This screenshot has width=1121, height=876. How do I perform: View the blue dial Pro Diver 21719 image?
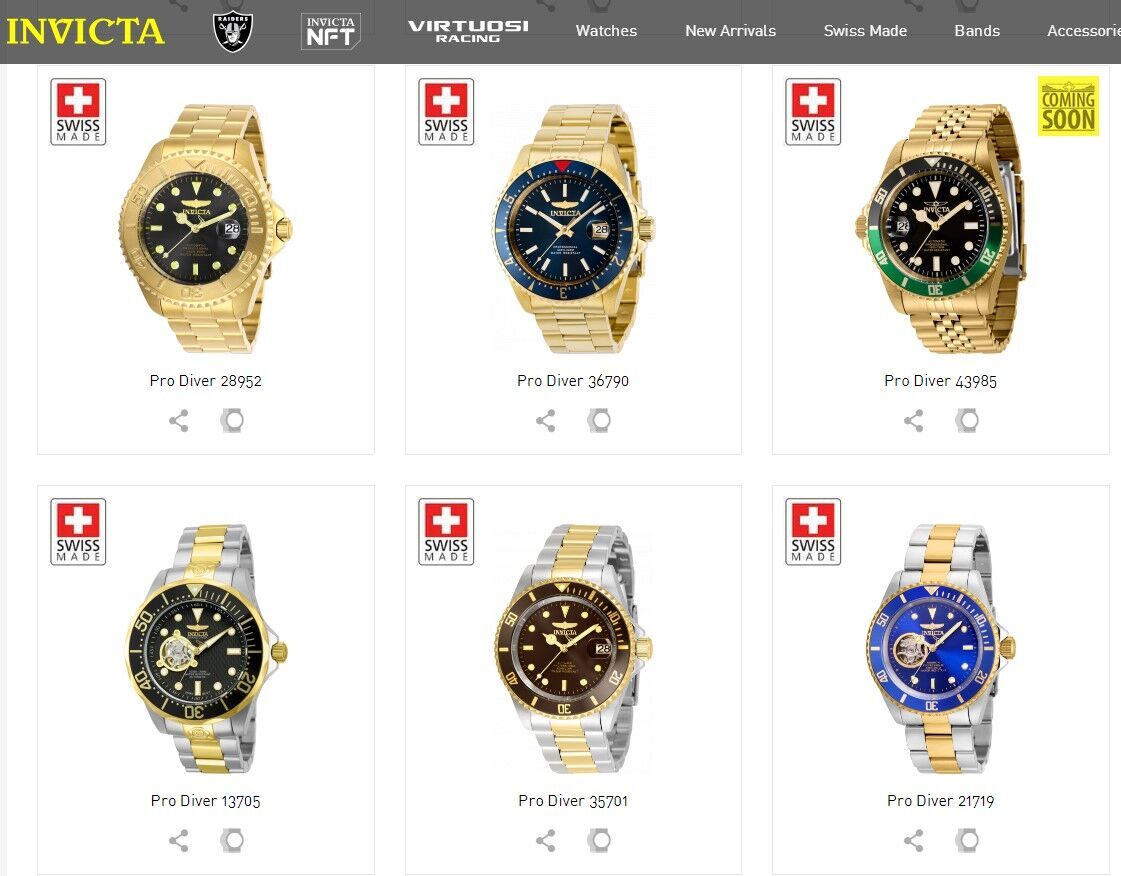coord(941,648)
